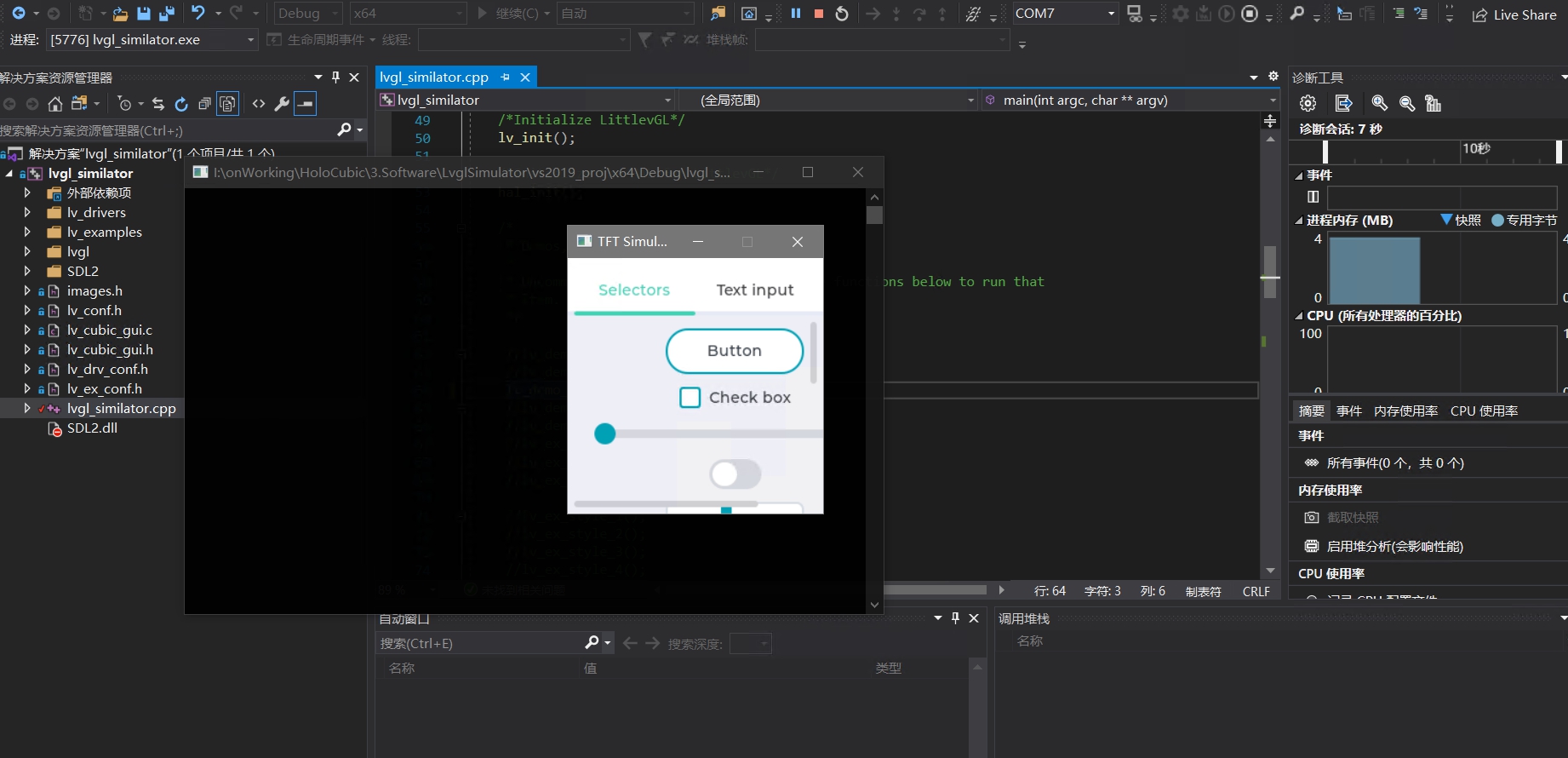Click the Live Share button
This screenshot has height=758, width=1568.
[x=1515, y=14]
